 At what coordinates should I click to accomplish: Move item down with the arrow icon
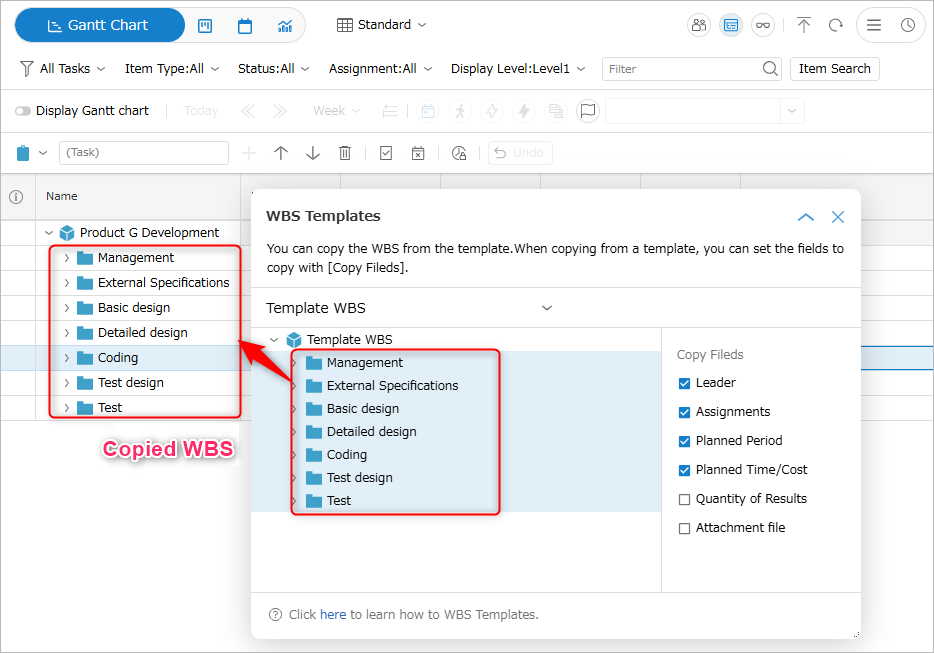coord(313,153)
